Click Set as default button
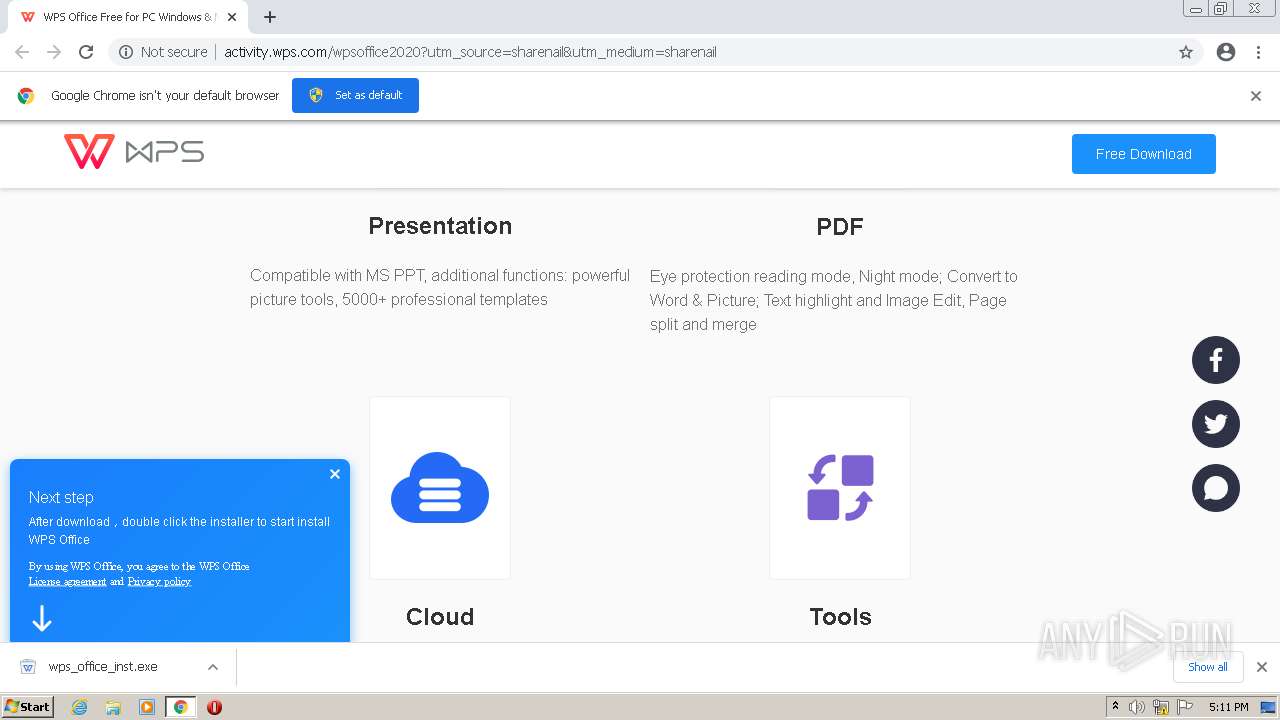 (x=355, y=95)
